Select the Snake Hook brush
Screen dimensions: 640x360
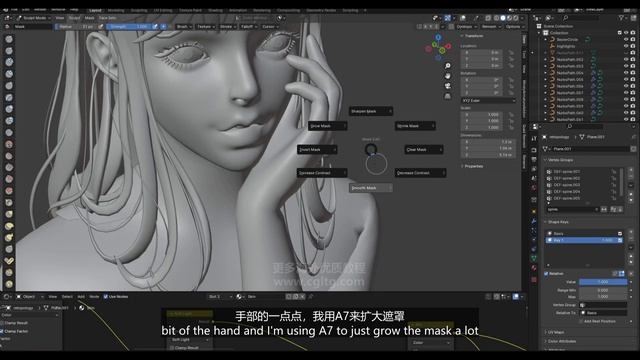click(9, 237)
